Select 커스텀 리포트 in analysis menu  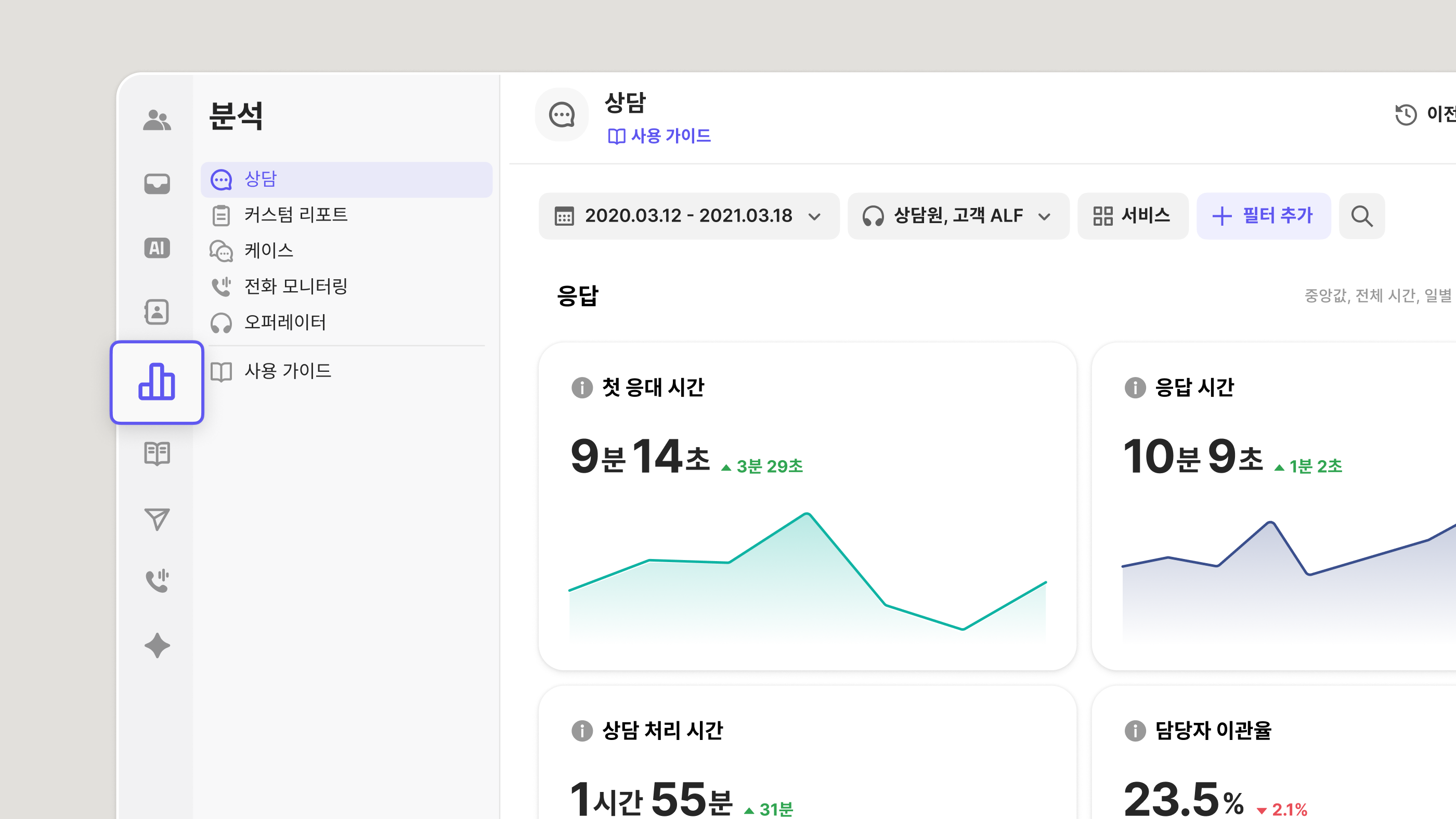tap(295, 215)
